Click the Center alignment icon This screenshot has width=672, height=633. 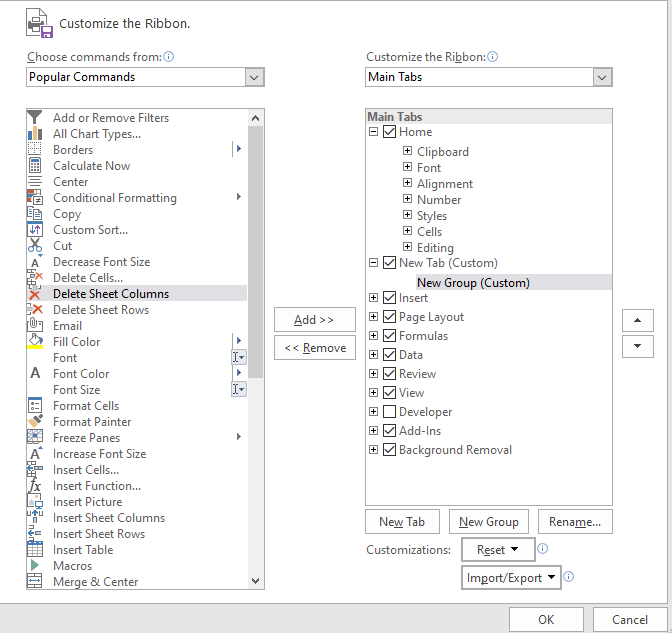[x=35, y=181]
